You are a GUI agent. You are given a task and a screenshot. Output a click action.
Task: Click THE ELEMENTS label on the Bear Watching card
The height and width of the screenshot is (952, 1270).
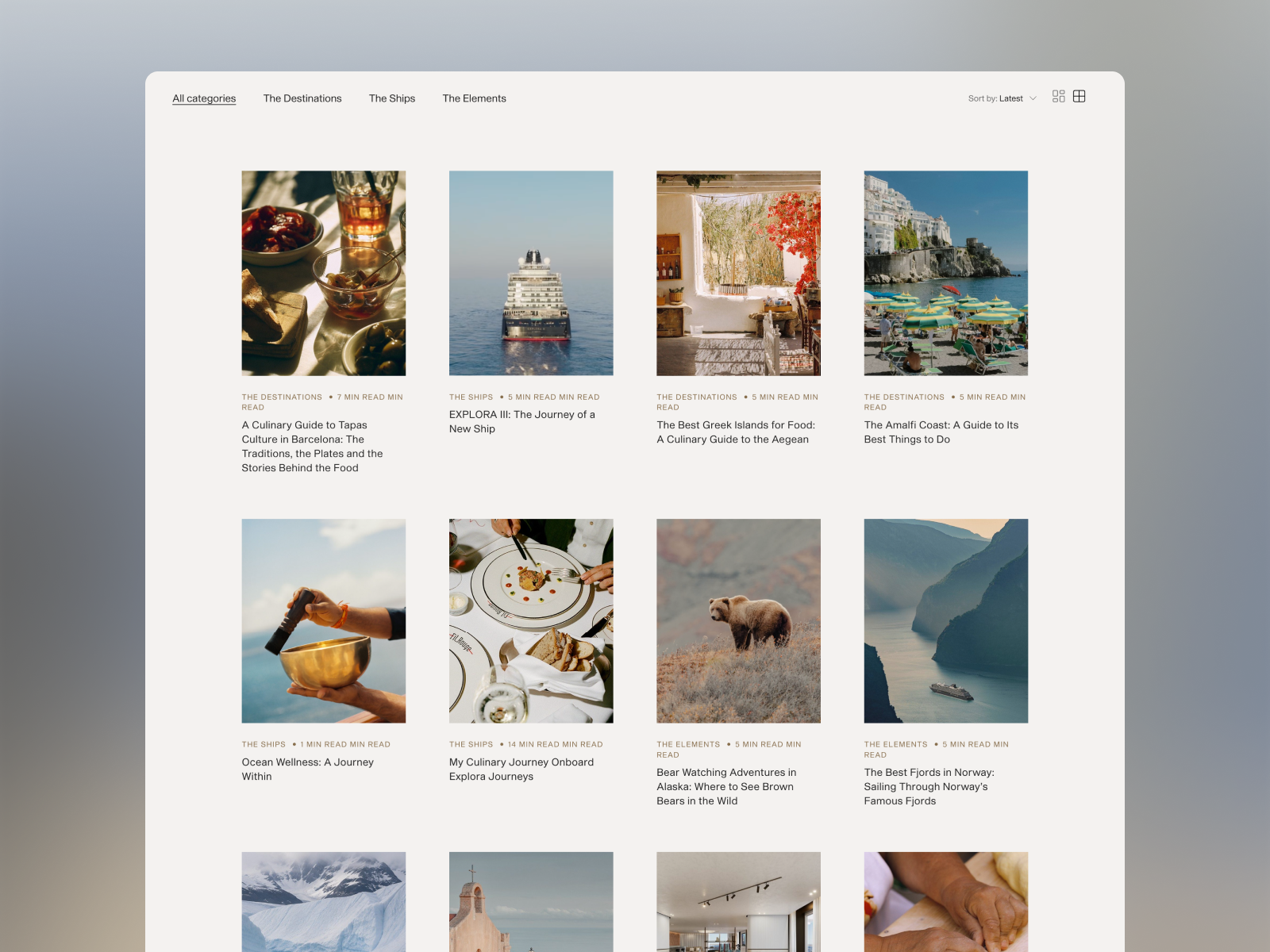tap(688, 745)
